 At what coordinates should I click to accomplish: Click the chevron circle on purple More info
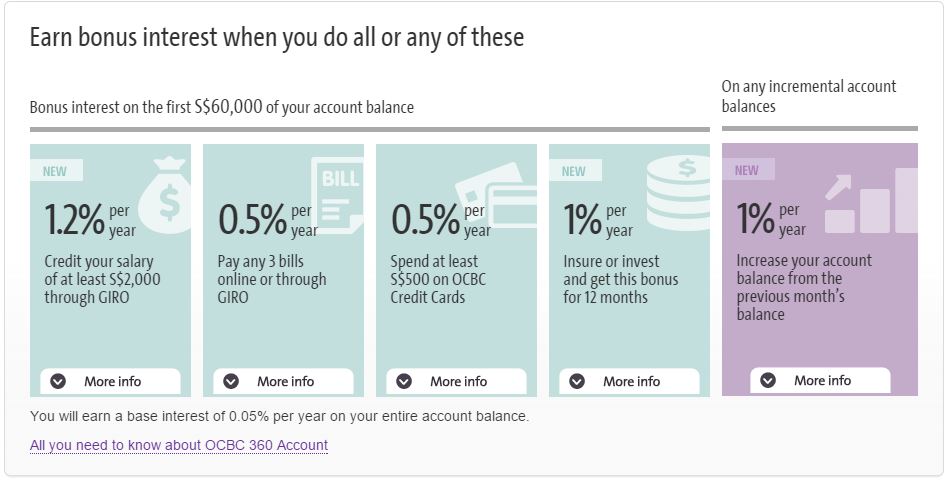[768, 380]
